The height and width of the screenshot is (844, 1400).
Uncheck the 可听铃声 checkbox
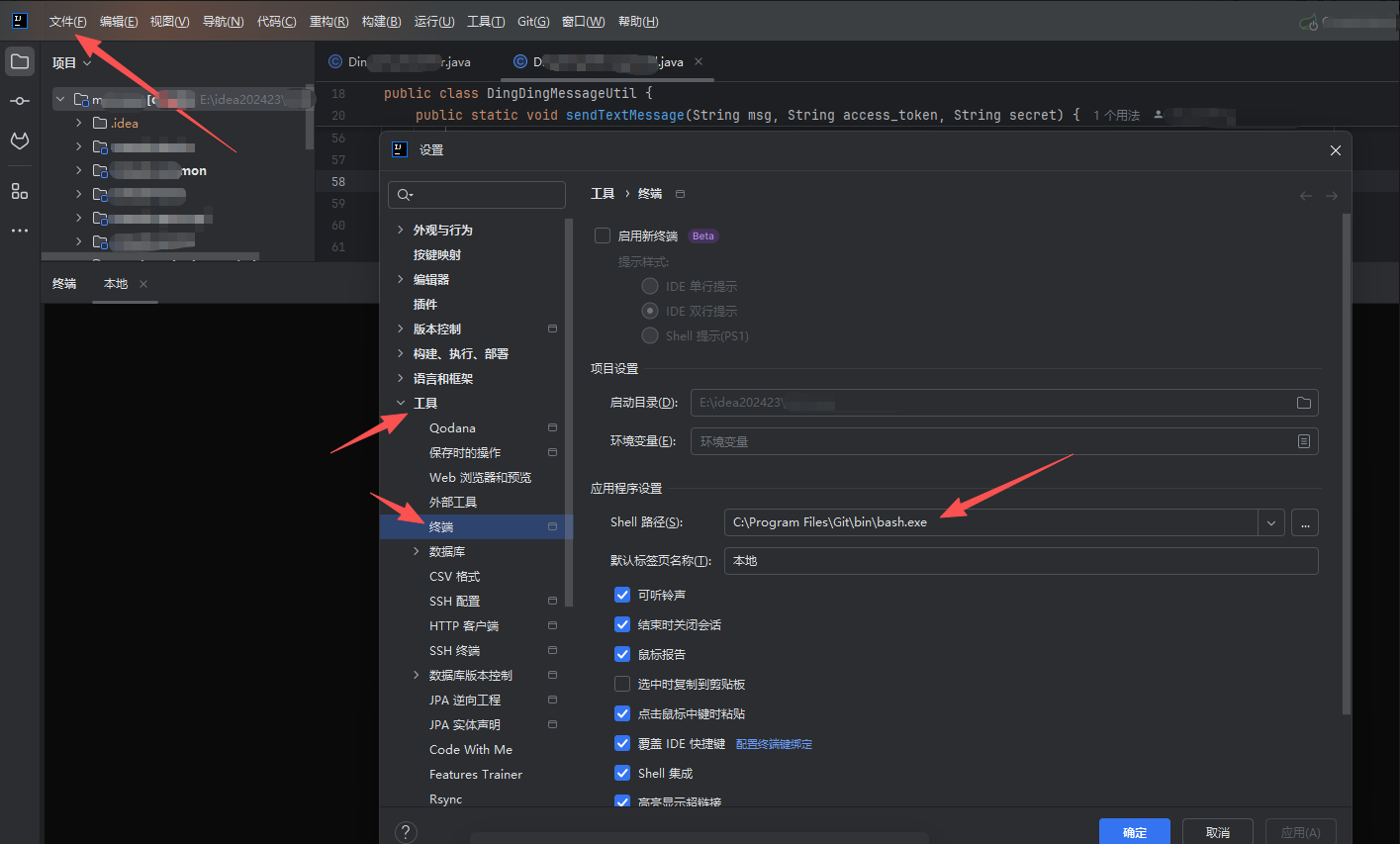[x=622, y=595]
